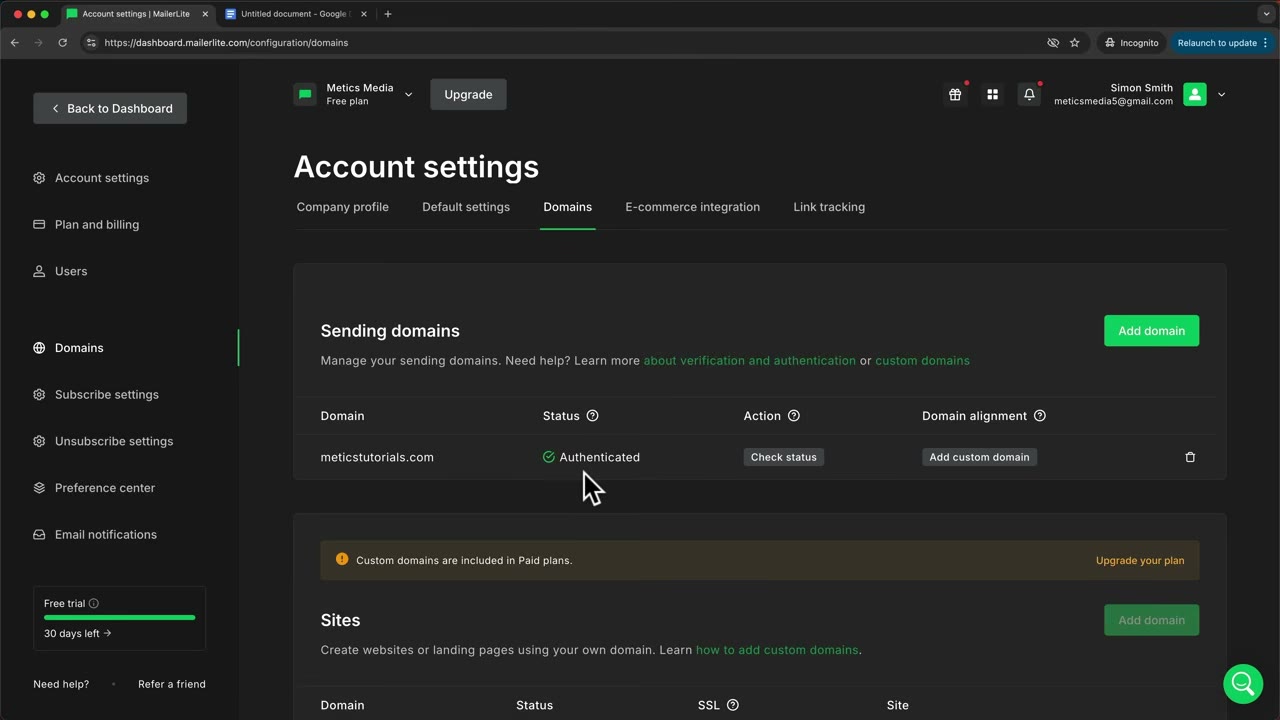Click the Add domain button in Sending domains
Image resolution: width=1280 pixels, height=720 pixels.
tap(1151, 331)
